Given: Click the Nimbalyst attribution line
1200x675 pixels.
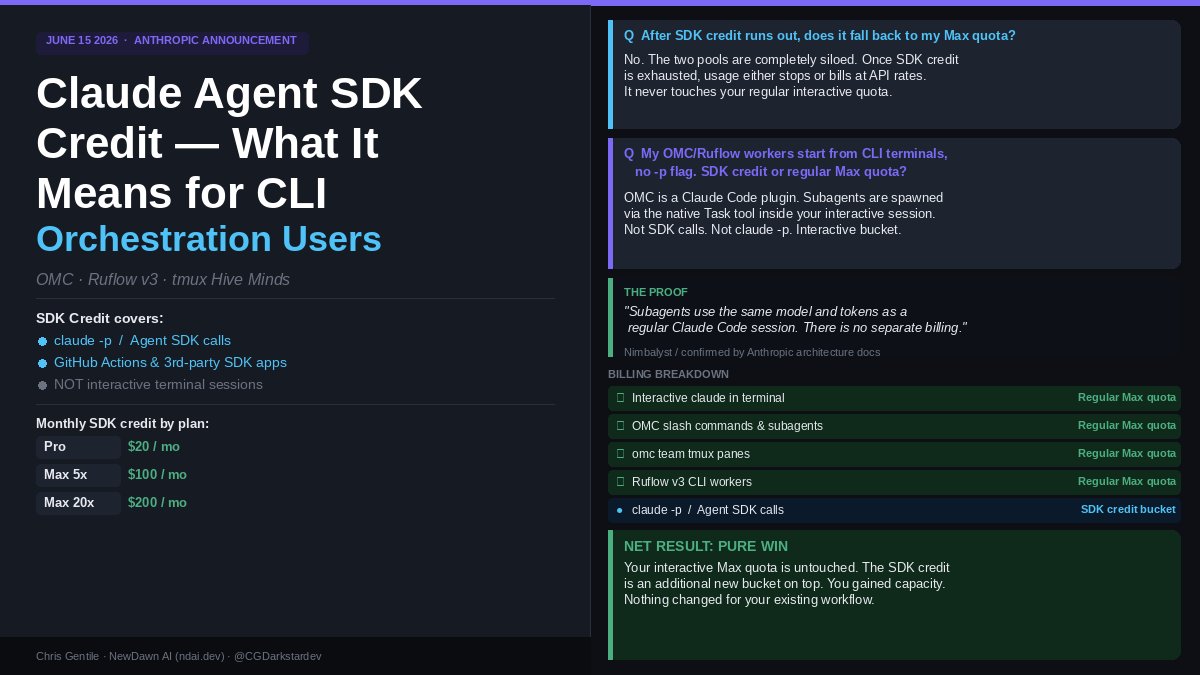Looking at the screenshot, I should pyautogui.click(x=752, y=352).
